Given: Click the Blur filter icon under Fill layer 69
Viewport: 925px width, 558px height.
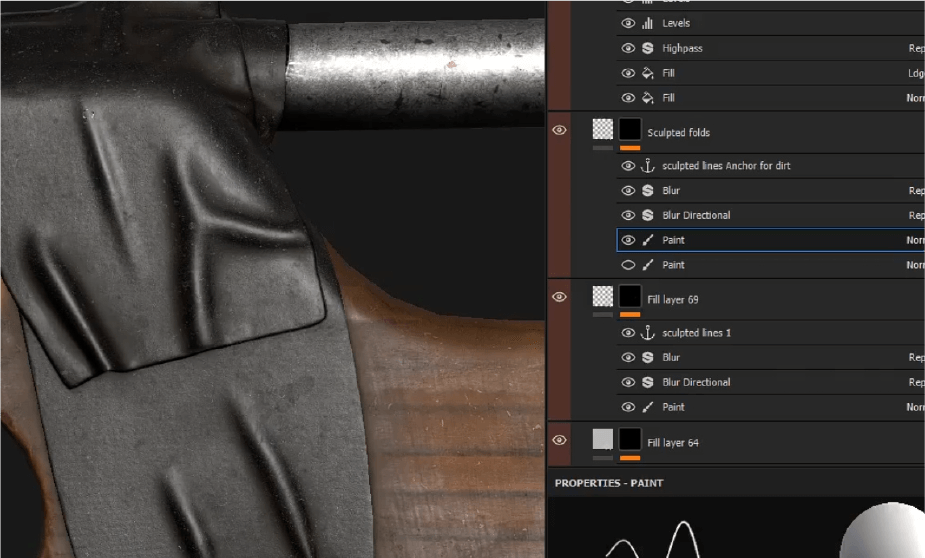Looking at the screenshot, I should click(648, 357).
